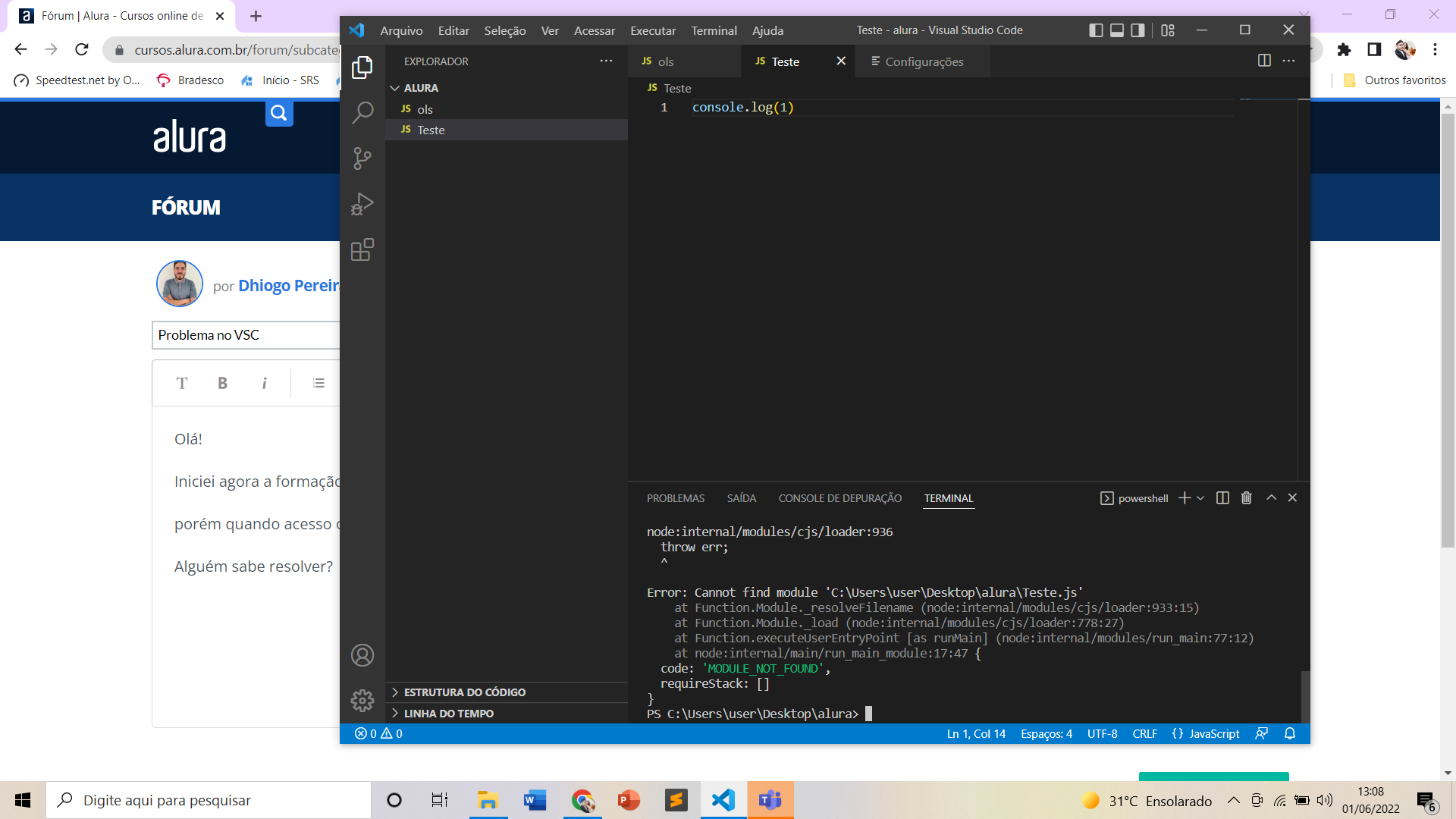Switch to the SAÍDA panel tab

[742, 498]
